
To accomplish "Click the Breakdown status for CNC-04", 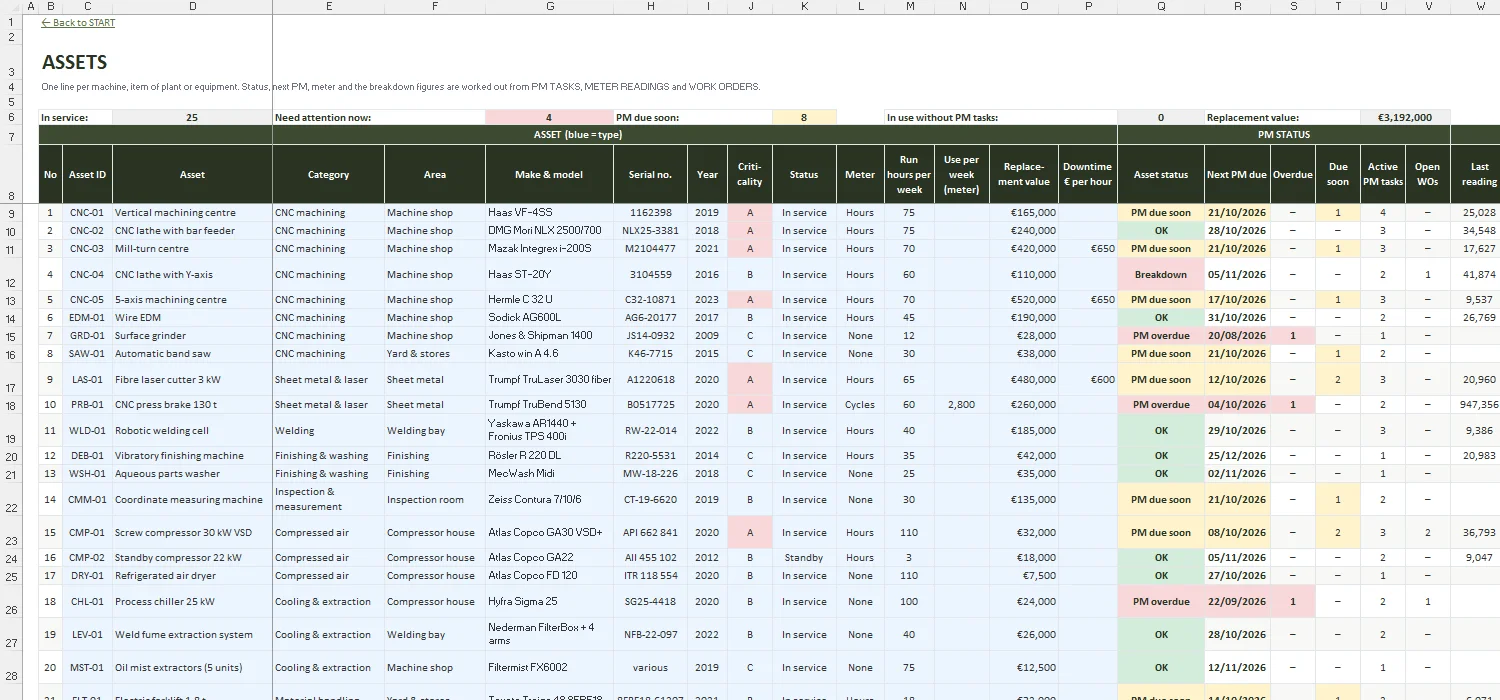I will [1161, 275].
